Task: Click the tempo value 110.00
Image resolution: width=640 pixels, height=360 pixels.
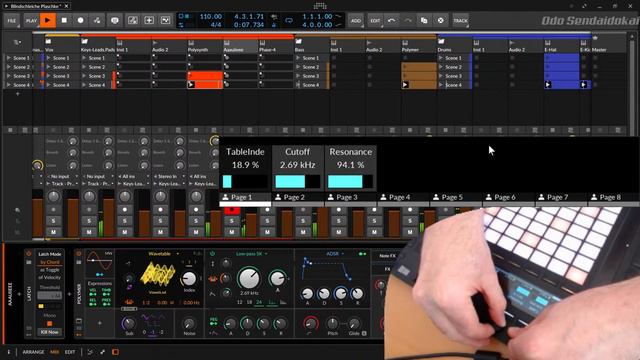Action: click(x=211, y=17)
